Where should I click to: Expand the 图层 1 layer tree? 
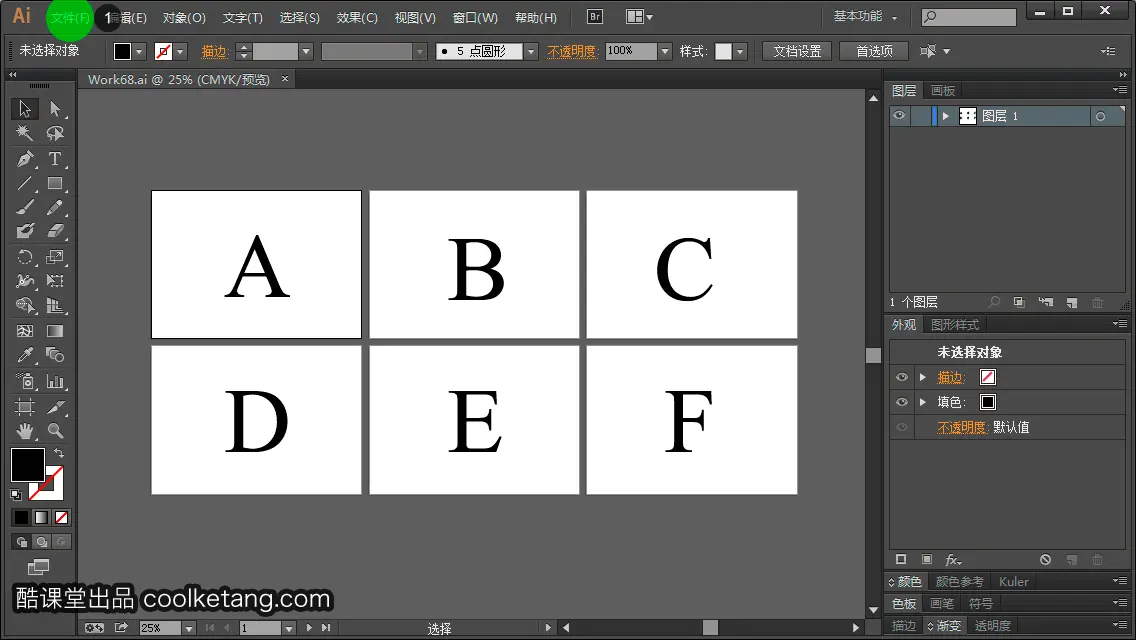pos(945,116)
